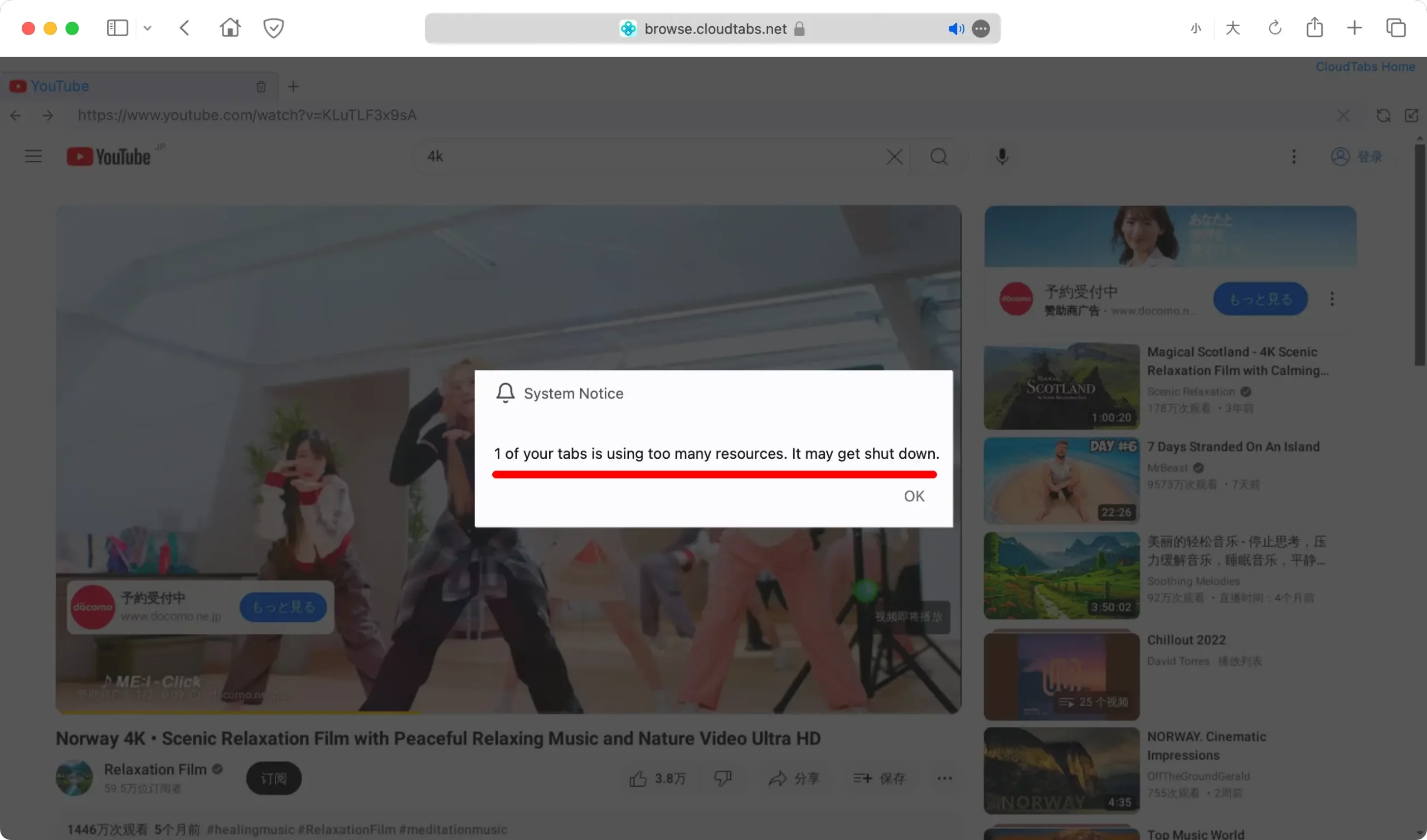
Task: Open 7 Days Stranded On An Island title
Action: [1234, 447]
